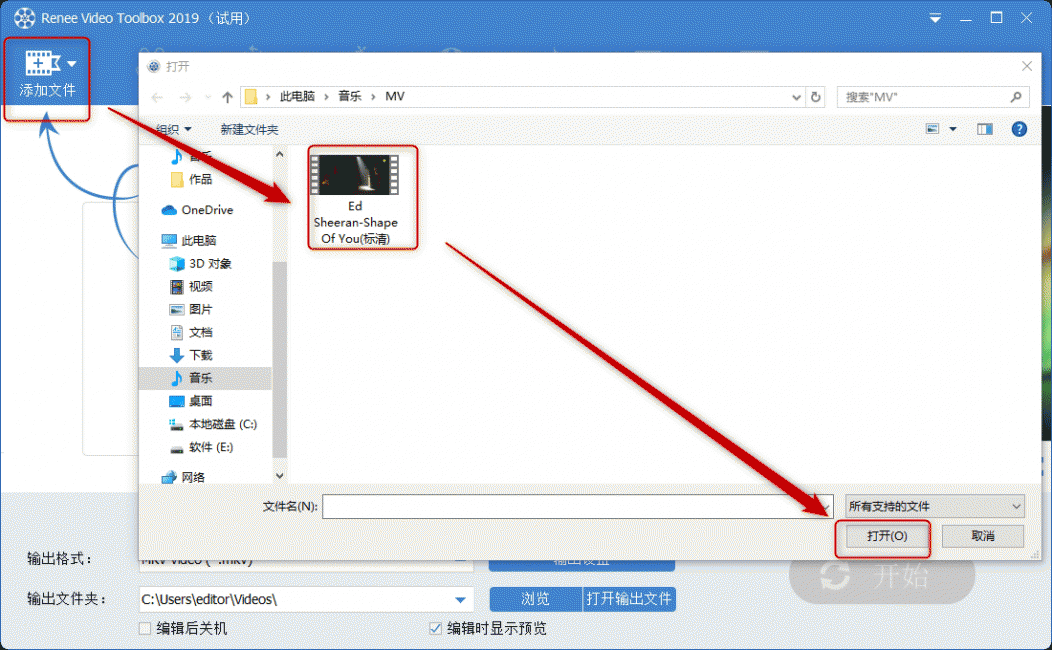Select 图片 in the navigation tree
The image size is (1052, 650).
pos(191,309)
